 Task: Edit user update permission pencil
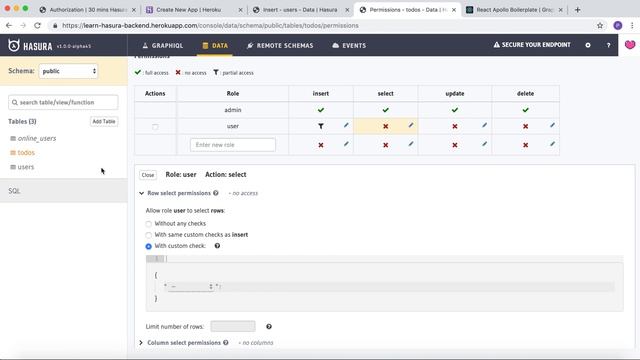tap(484, 125)
